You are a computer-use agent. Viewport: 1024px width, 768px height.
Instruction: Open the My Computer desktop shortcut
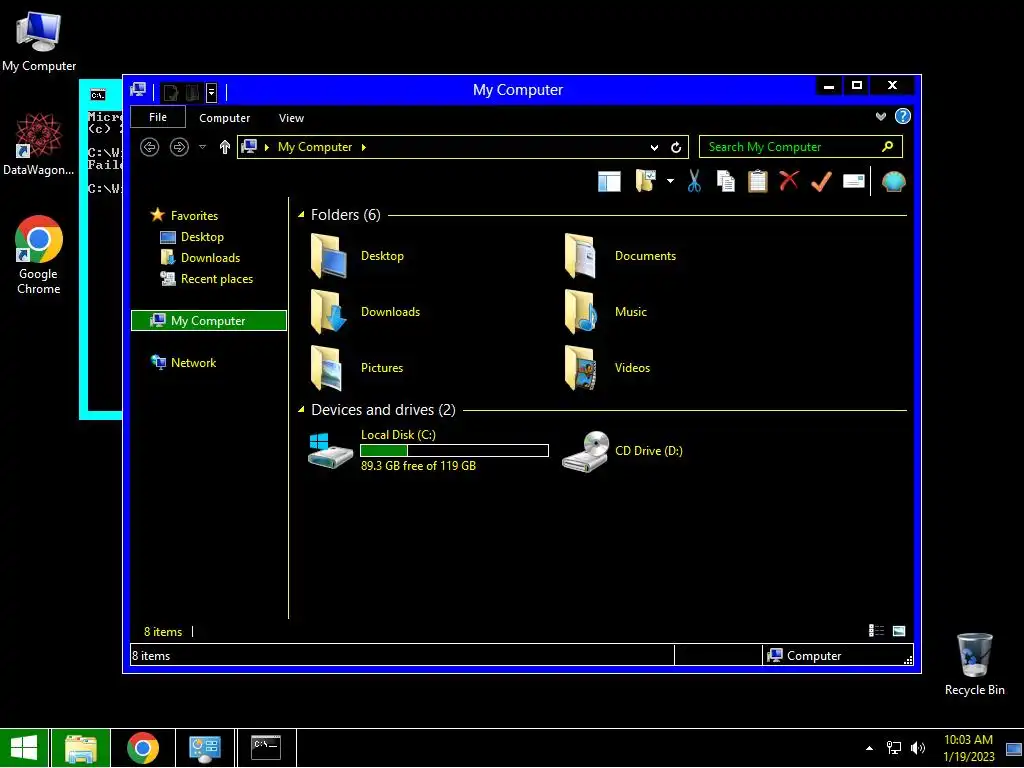tap(39, 40)
